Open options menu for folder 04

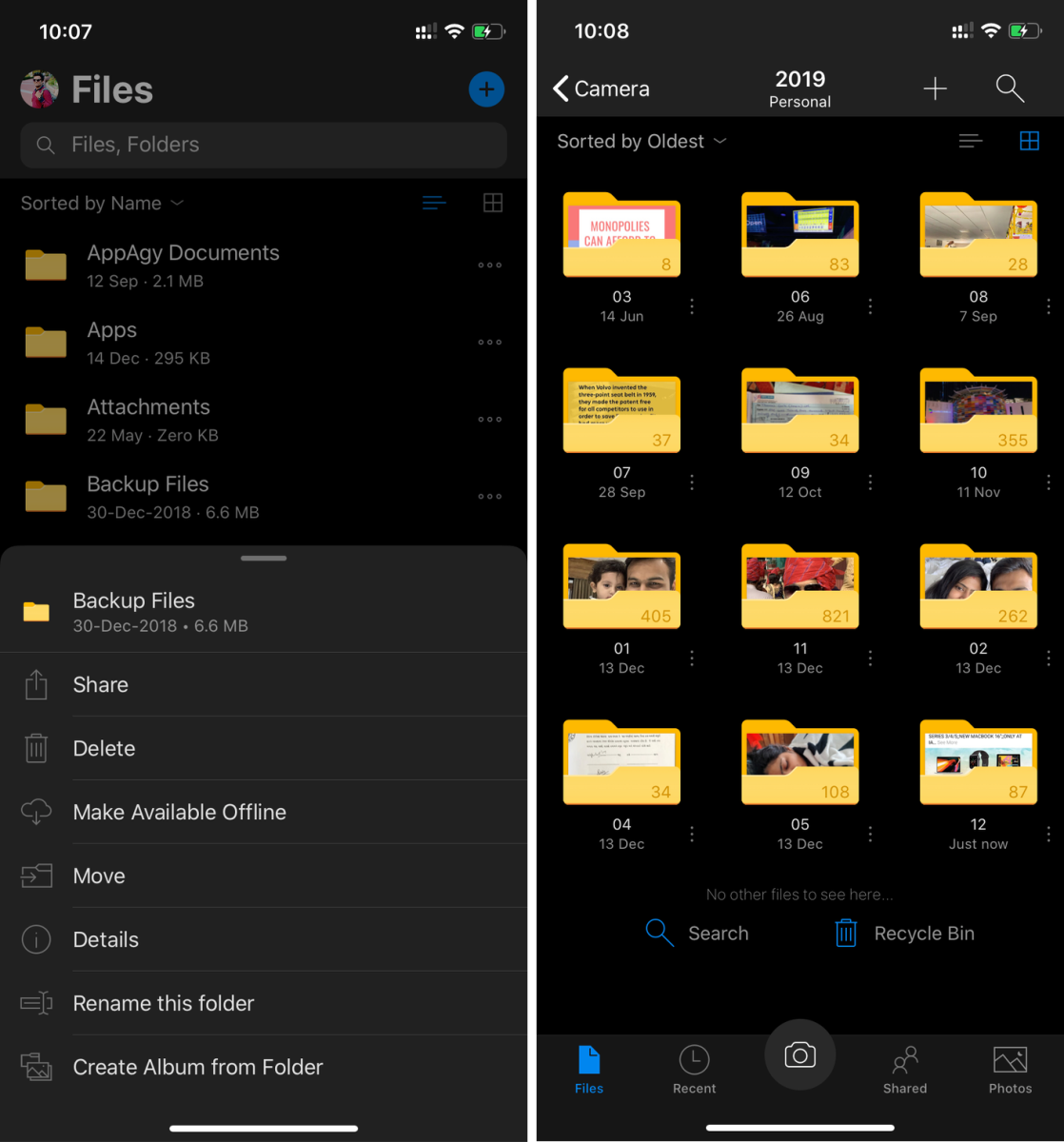click(692, 835)
